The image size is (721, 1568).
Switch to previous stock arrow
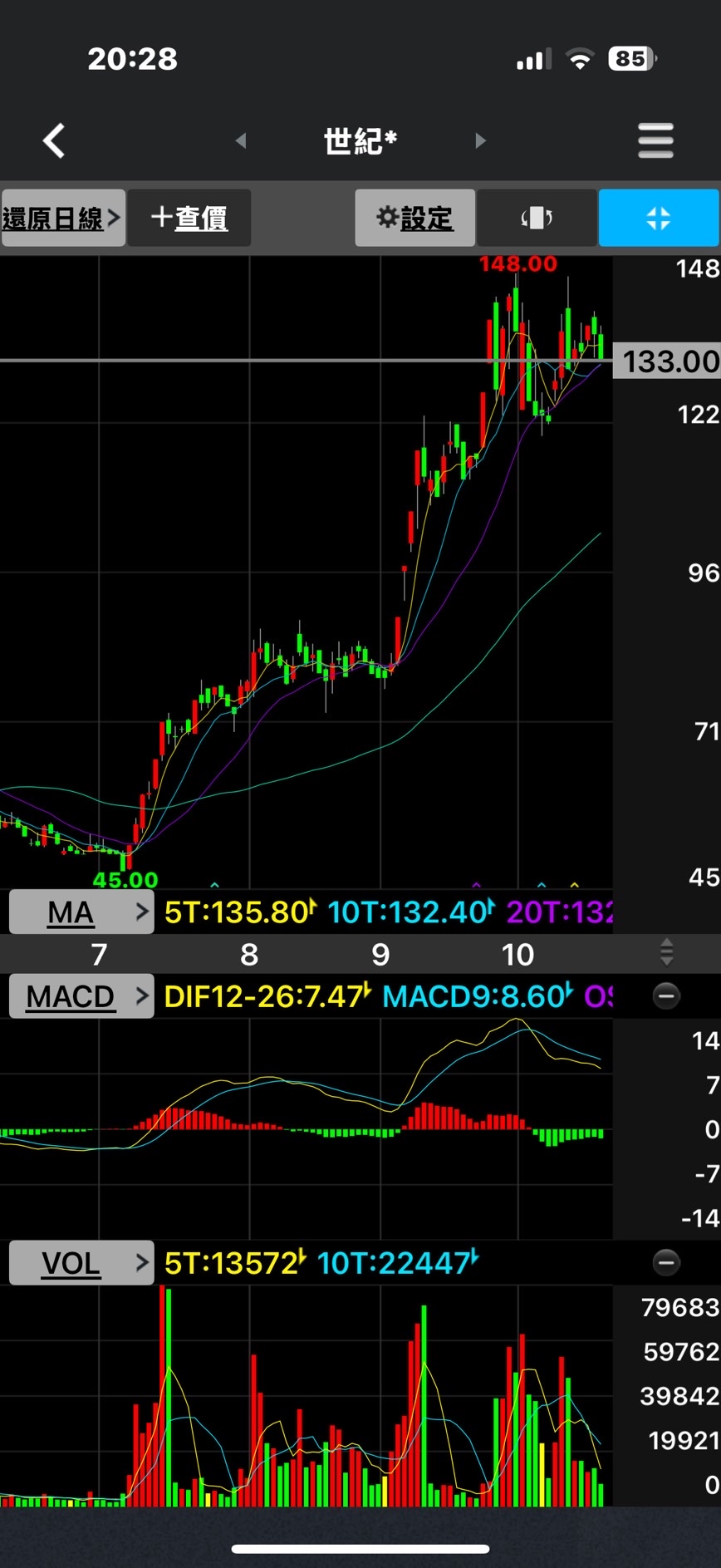(x=241, y=140)
